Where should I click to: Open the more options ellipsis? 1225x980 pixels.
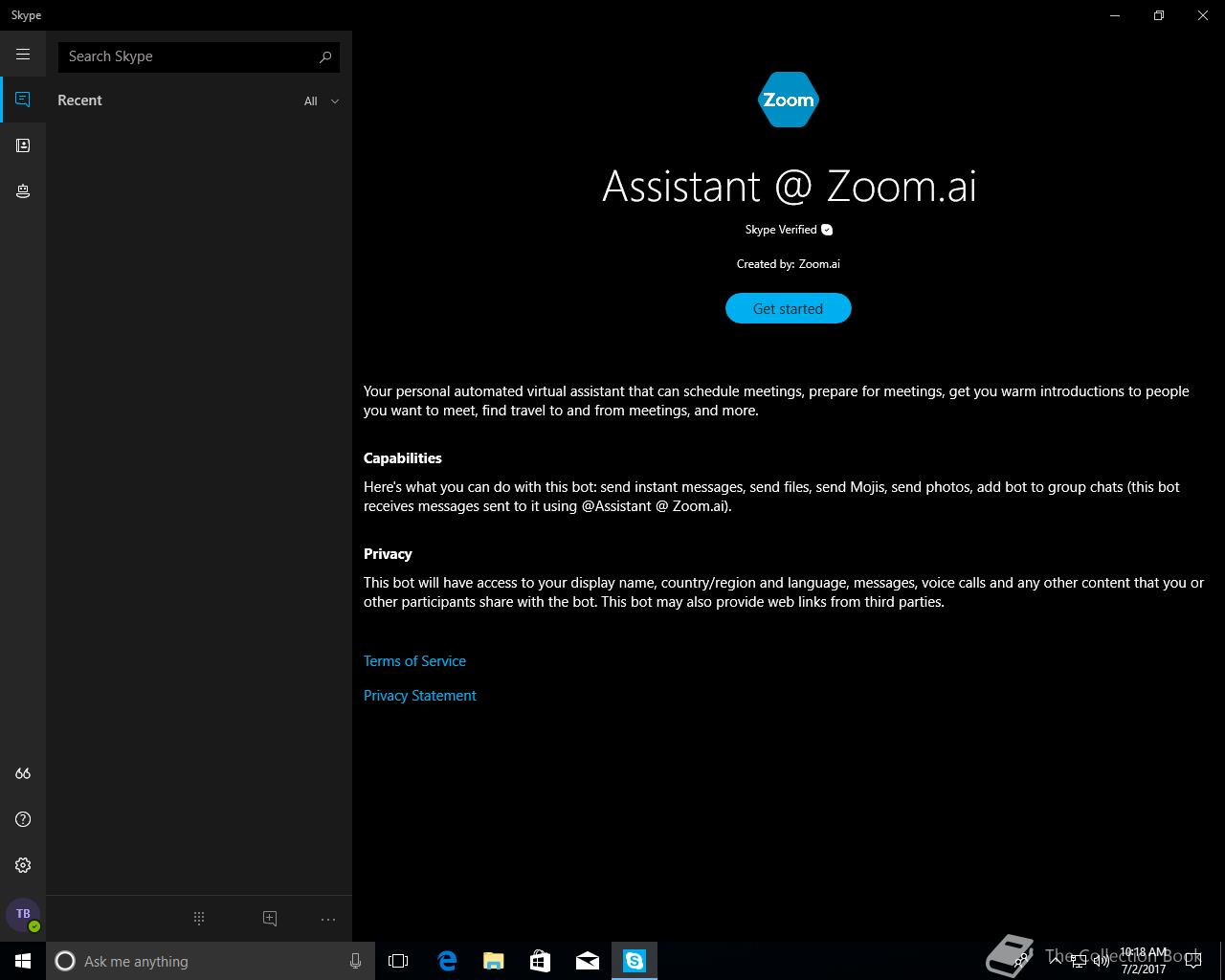point(328,919)
